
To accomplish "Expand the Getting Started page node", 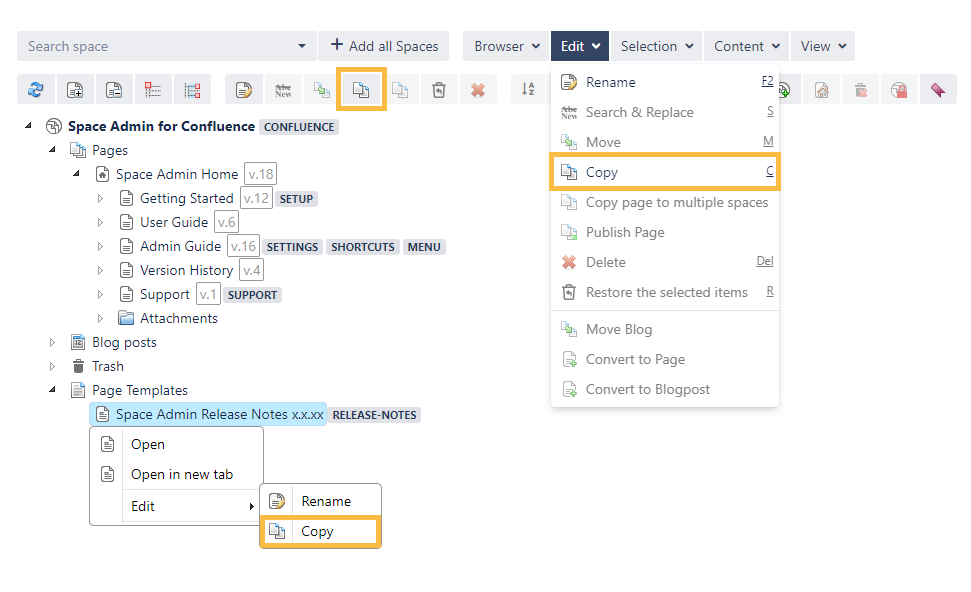I will tap(100, 199).
